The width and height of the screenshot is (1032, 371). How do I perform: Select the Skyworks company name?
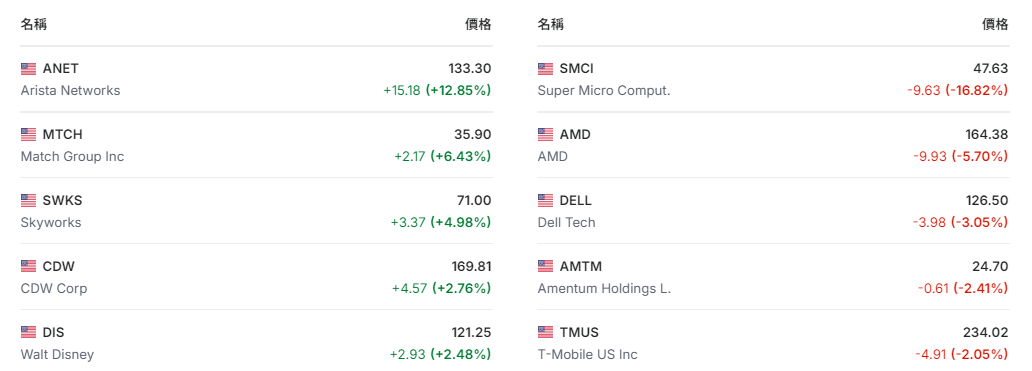click(51, 222)
